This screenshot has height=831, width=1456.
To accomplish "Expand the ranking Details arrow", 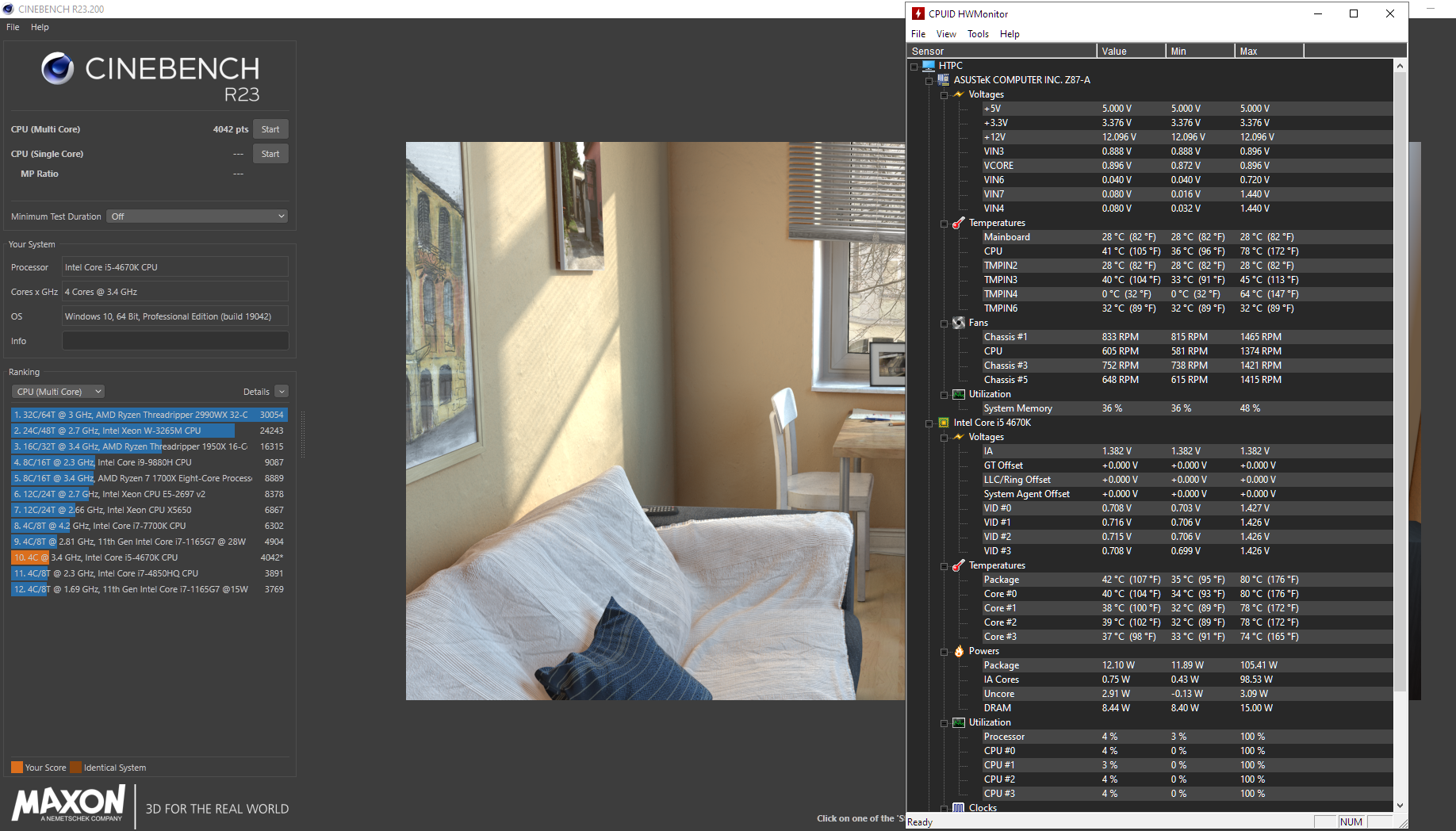I will [282, 392].
